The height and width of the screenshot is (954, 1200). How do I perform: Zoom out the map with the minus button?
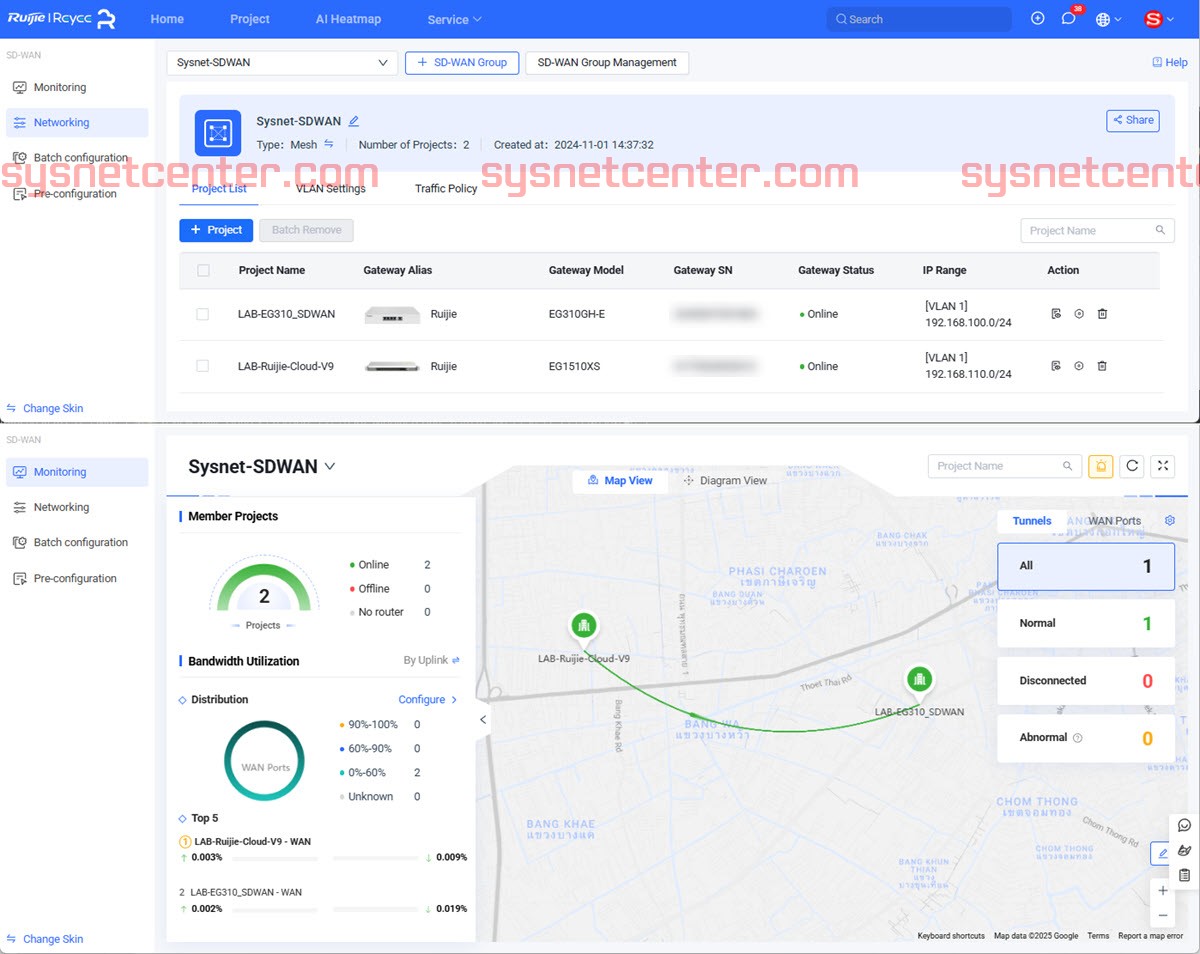coord(1162,915)
